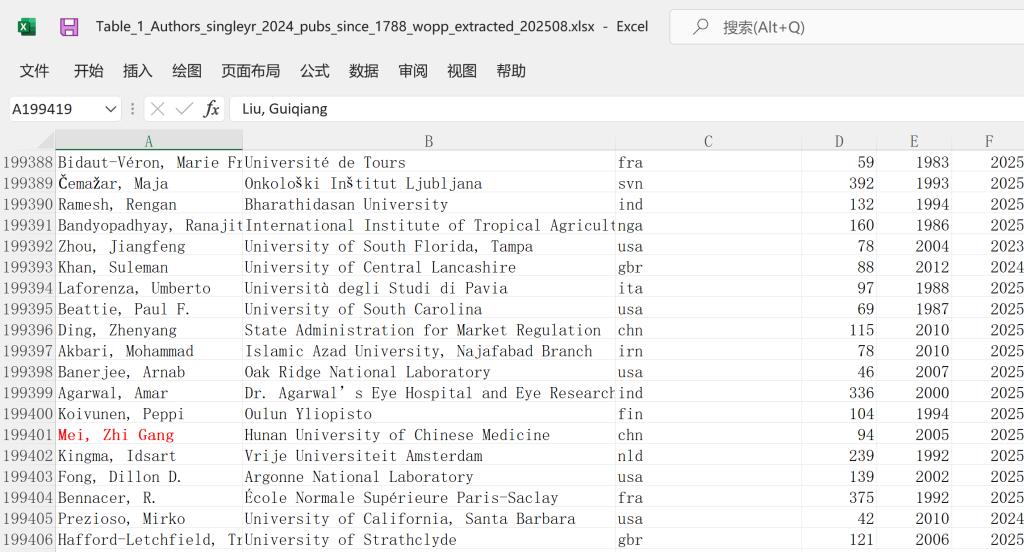The height and width of the screenshot is (552, 1024).
Task: Open the 公式 ribbon tab
Action: click(x=314, y=71)
